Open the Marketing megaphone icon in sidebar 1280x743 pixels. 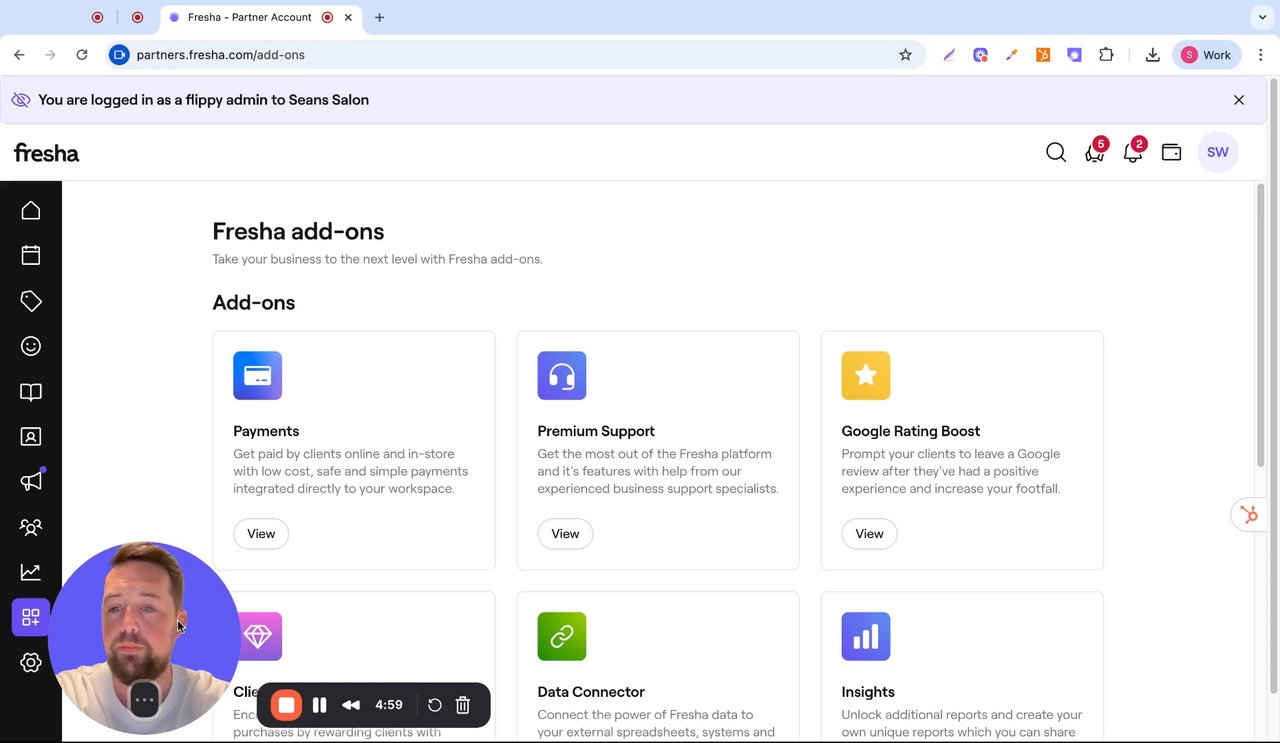point(31,481)
